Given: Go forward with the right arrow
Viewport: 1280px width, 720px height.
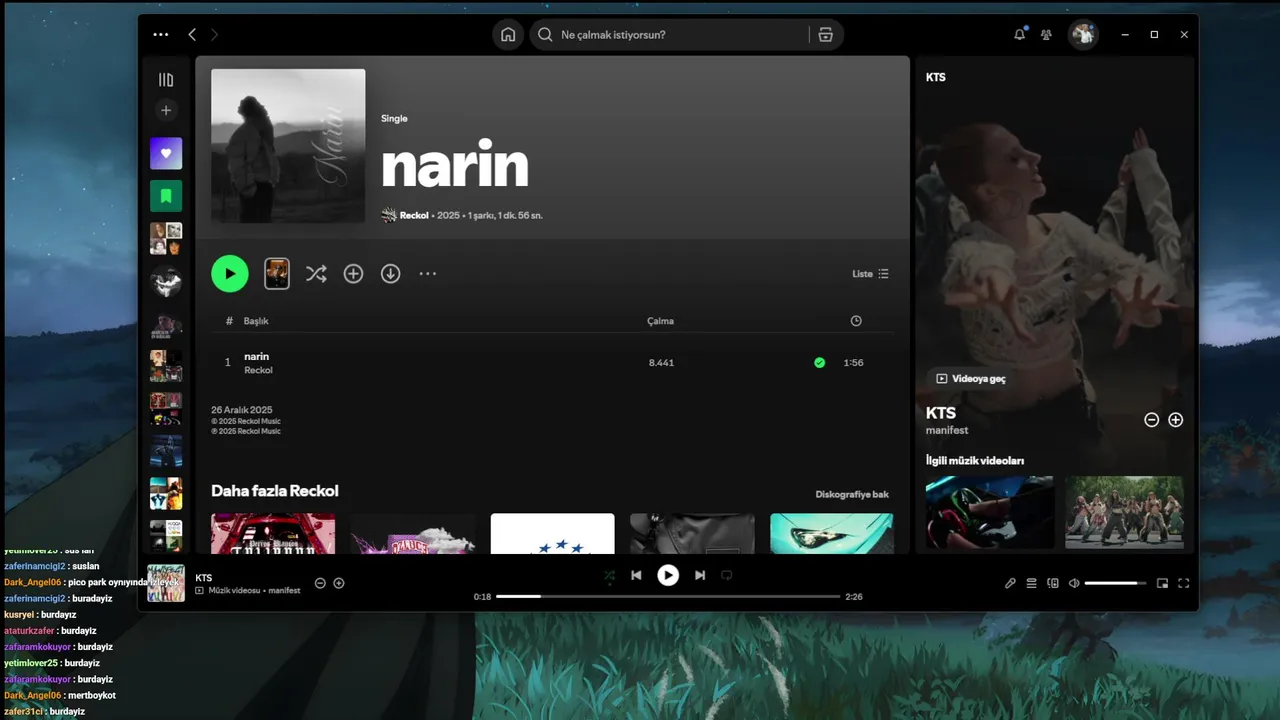Looking at the screenshot, I should coord(214,34).
